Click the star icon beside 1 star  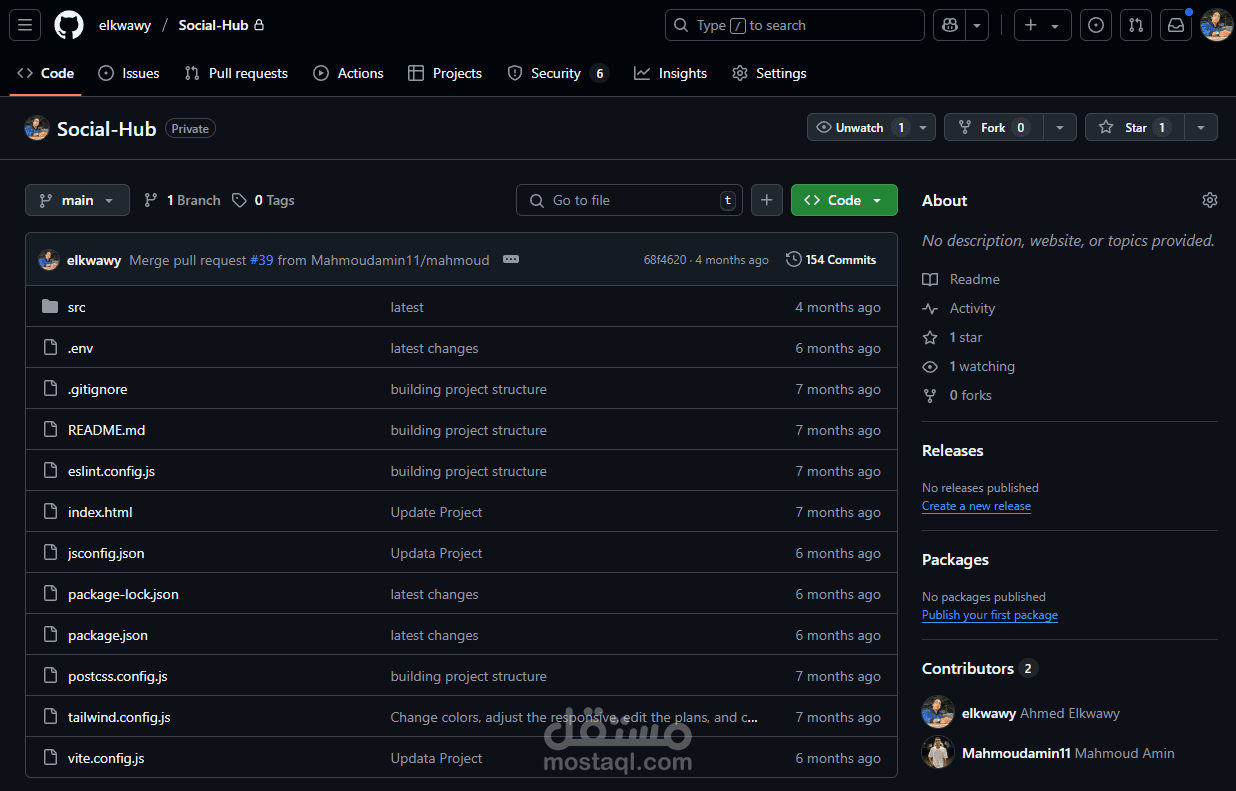[930, 337]
